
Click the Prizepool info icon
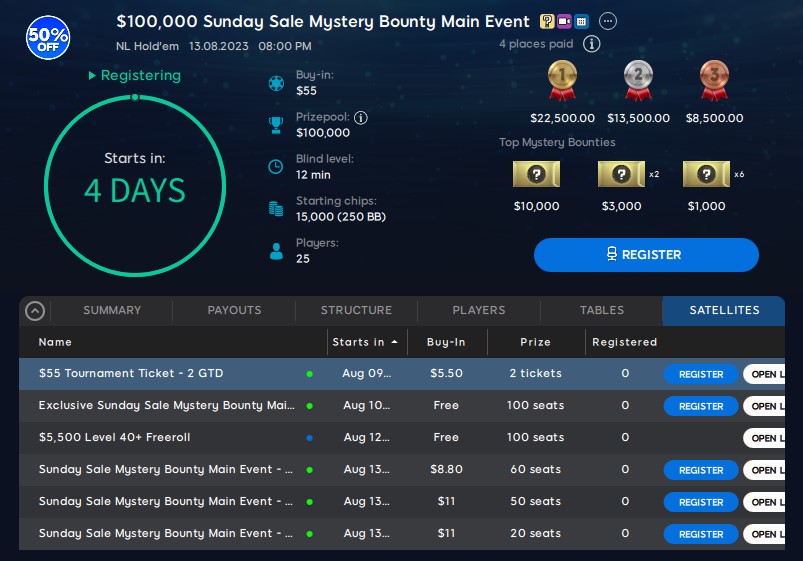tap(361, 117)
